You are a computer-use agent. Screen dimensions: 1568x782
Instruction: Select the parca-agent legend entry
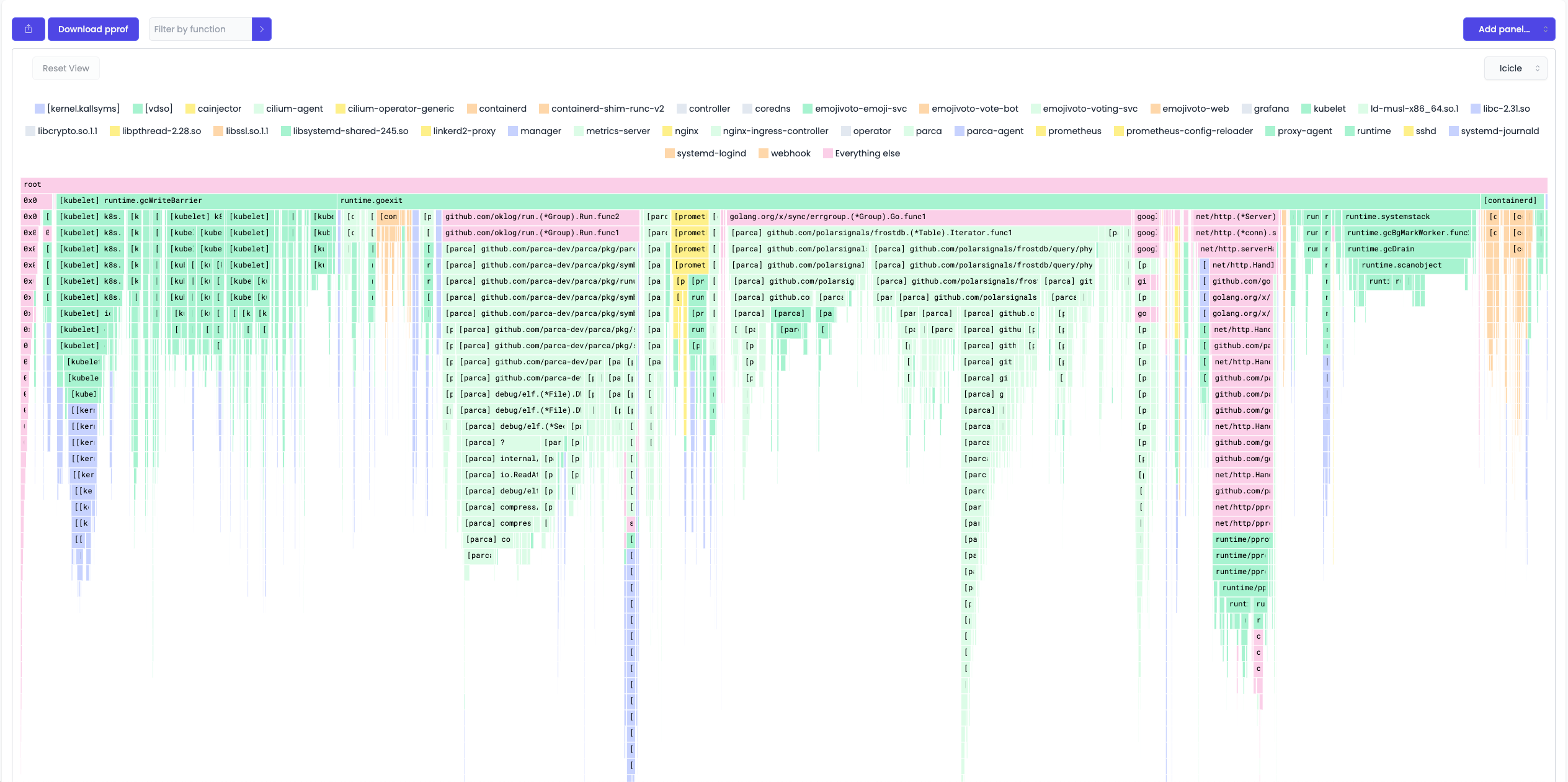pyautogui.click(x=989, y=131)
